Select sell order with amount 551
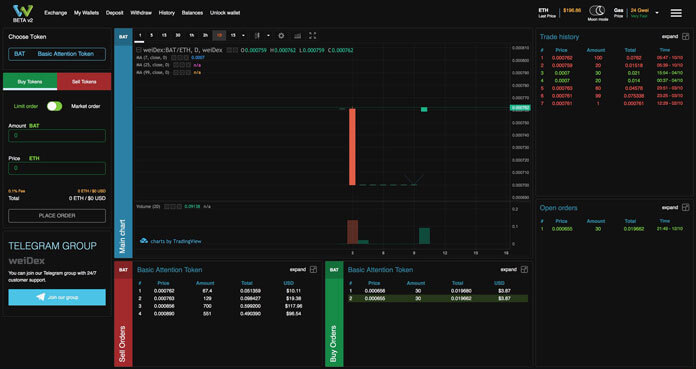 click(226, 313)
